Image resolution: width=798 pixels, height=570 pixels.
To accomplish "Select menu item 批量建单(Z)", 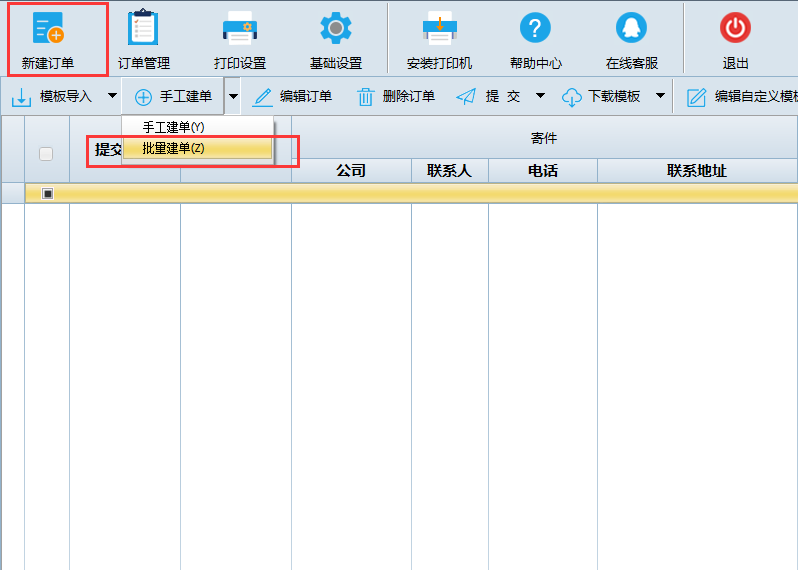I will (x=197, y=148).
